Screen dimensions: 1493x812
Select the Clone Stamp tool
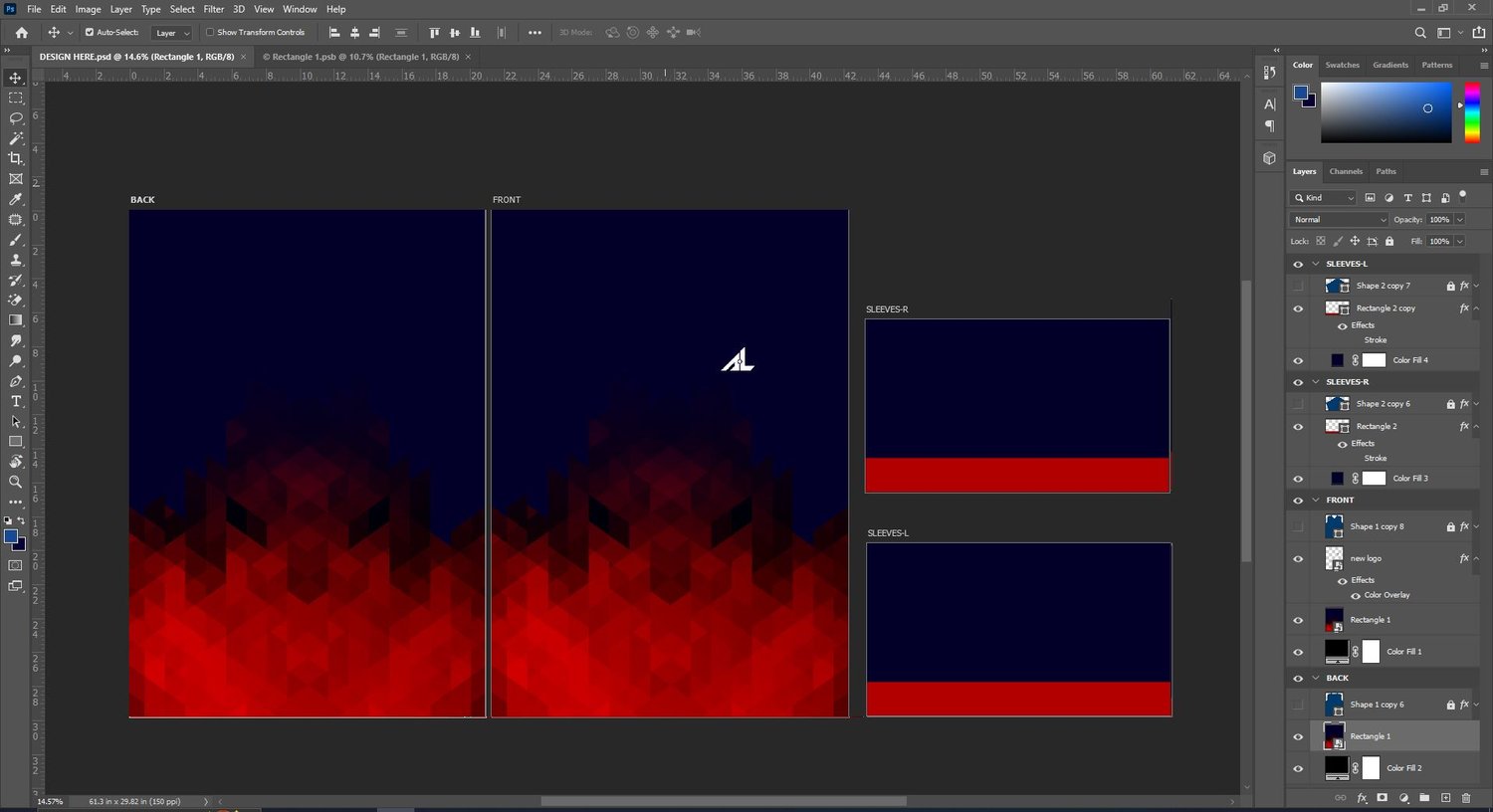tap(15, 260)
